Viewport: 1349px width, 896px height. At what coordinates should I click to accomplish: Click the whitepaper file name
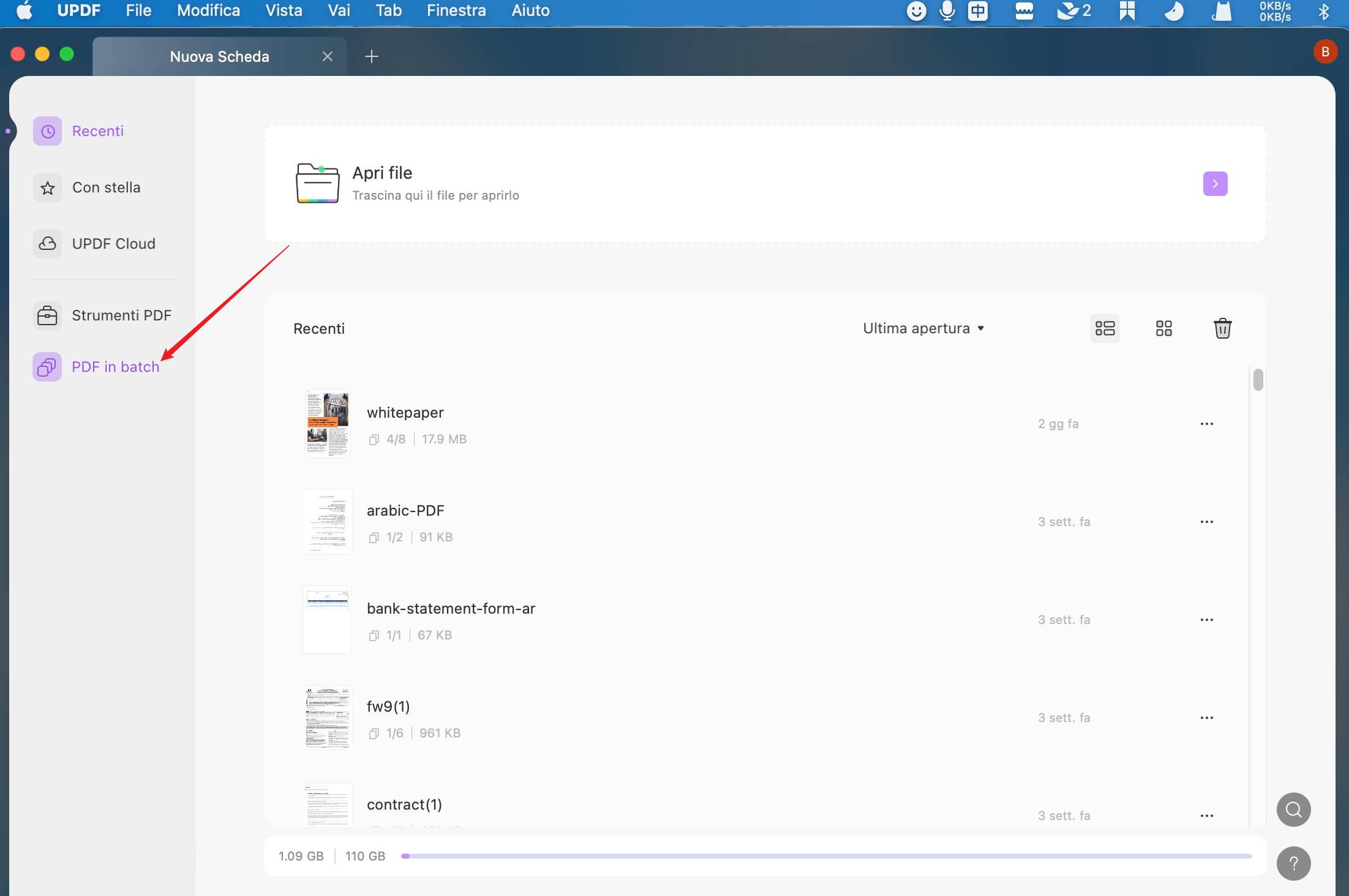405,413
